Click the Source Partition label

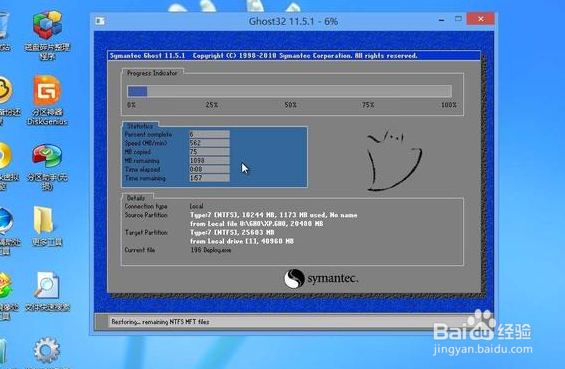(146, 215)
